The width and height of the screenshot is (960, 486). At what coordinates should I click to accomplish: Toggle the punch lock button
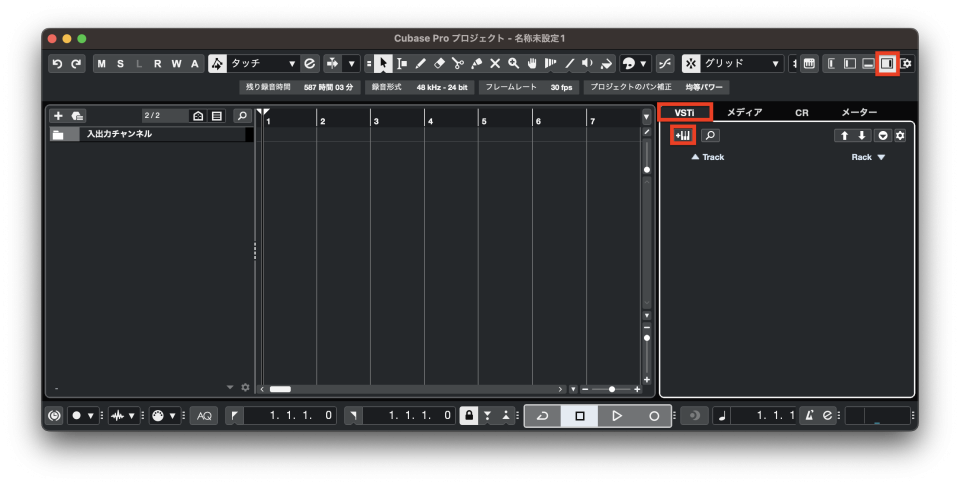click(468, 416)
